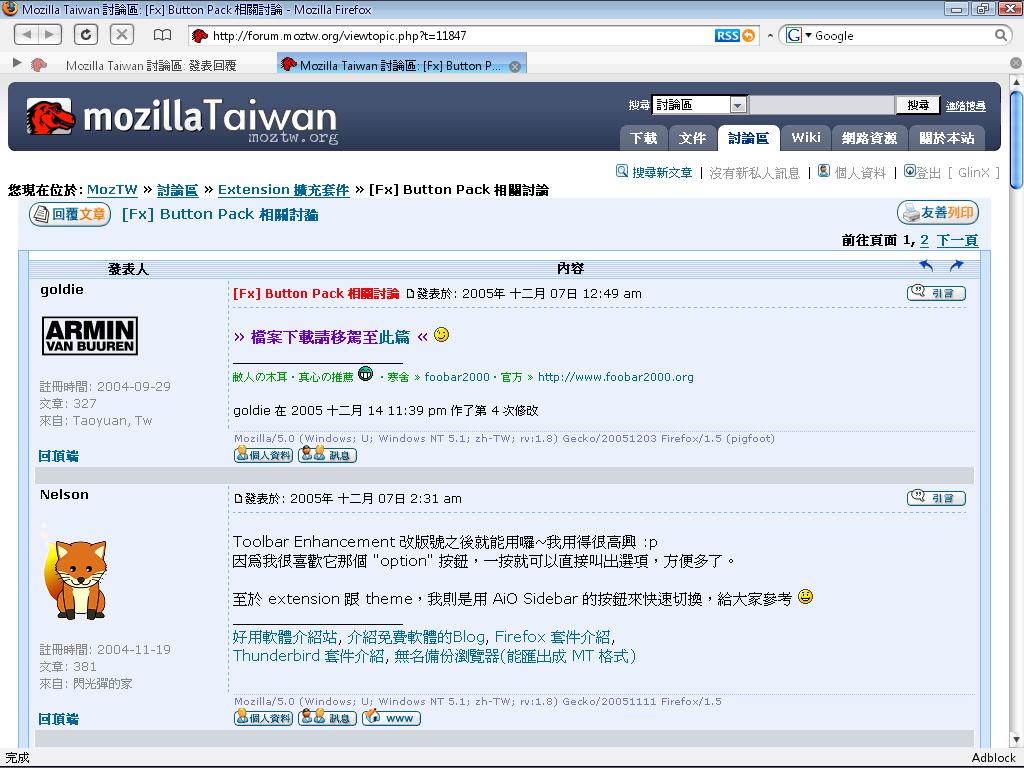The height and width of the screenshot is (768, 1024).
Task: Click 下一頁 next page link
Action: tap(957, 240)
